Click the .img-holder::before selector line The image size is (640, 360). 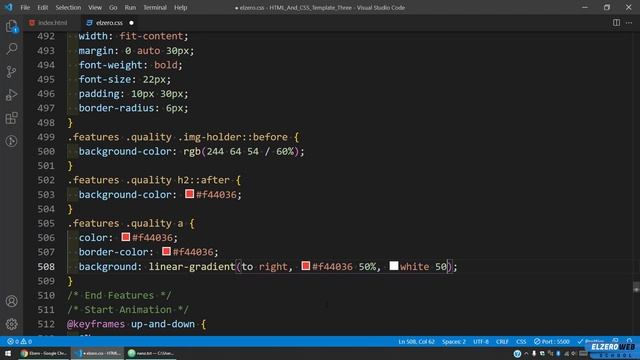coord(183,137)
